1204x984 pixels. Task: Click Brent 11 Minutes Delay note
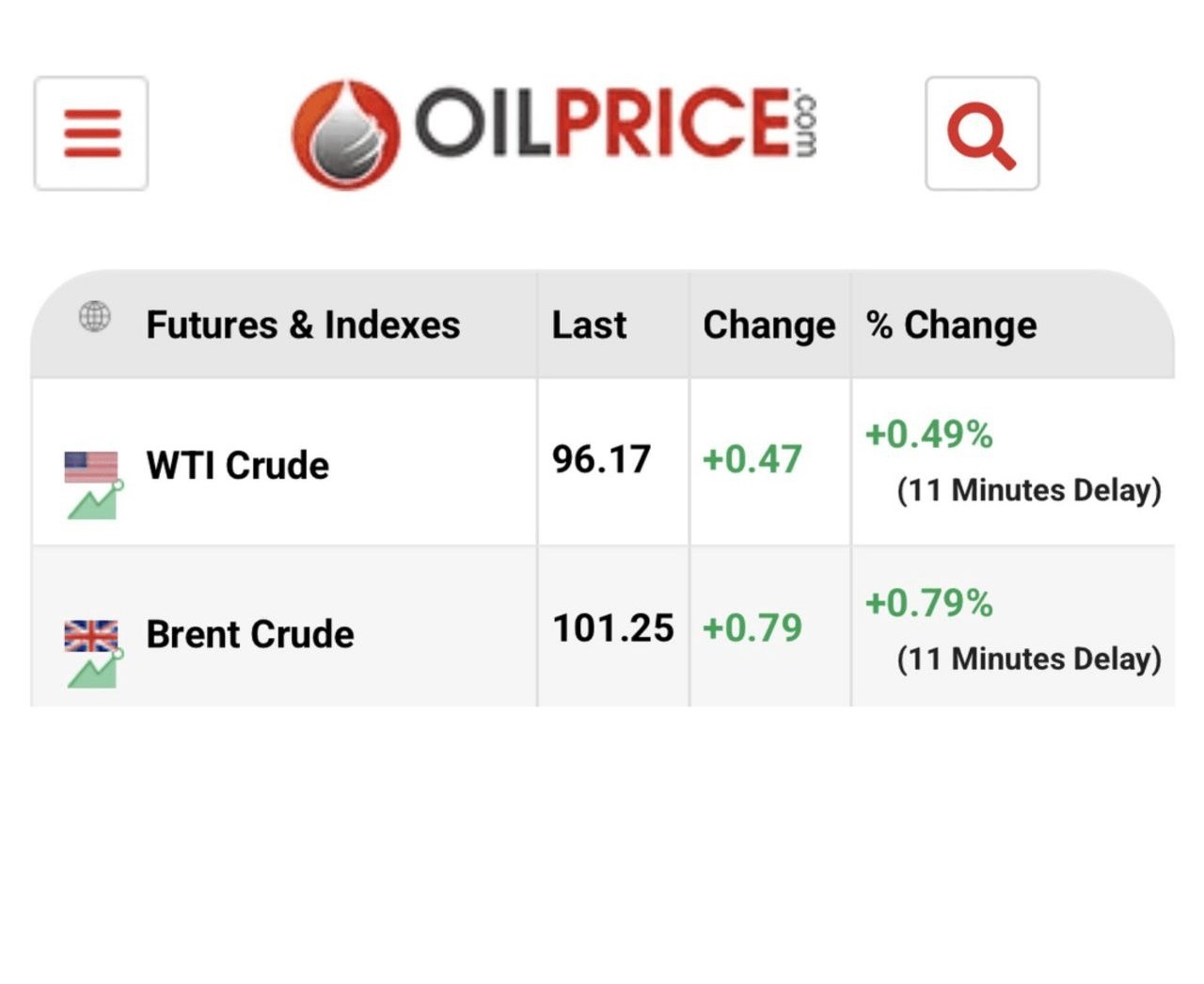click(x=1029, y=659)
